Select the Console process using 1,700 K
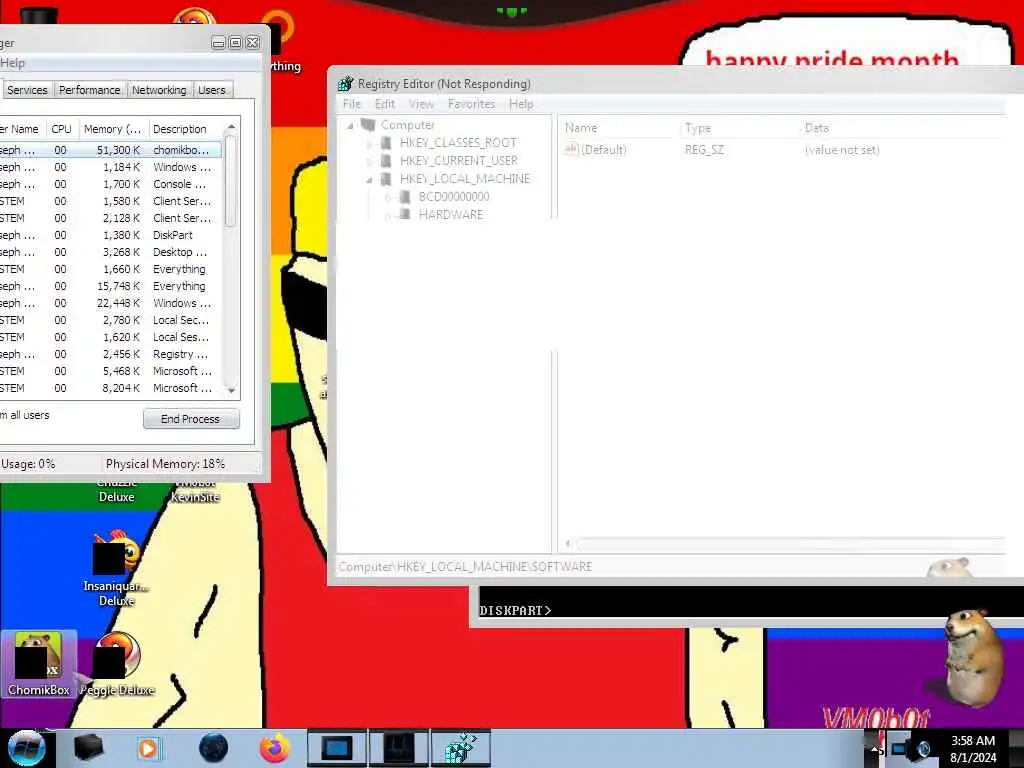1024x768 pixels. click(x=111, y=184)
